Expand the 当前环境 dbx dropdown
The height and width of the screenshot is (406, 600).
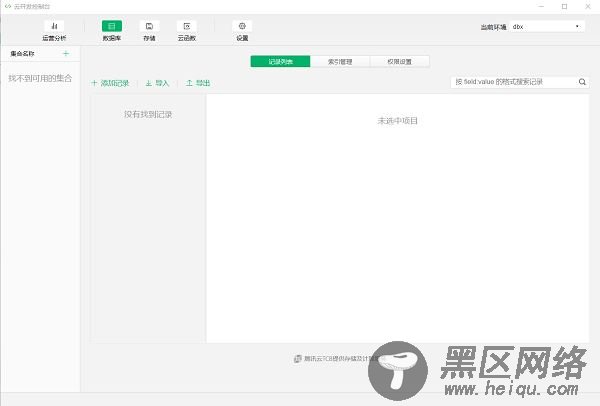pos(547,27)
